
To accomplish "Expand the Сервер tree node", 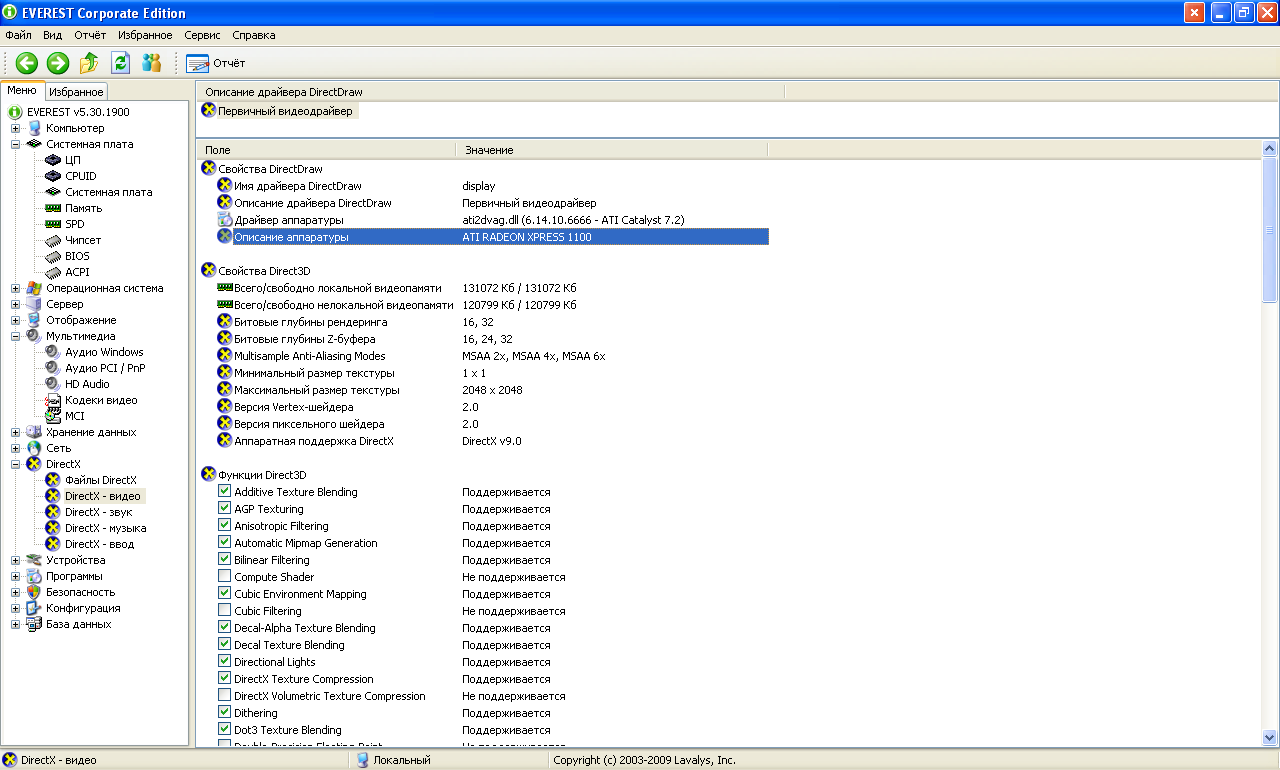I will coord(15,304).
